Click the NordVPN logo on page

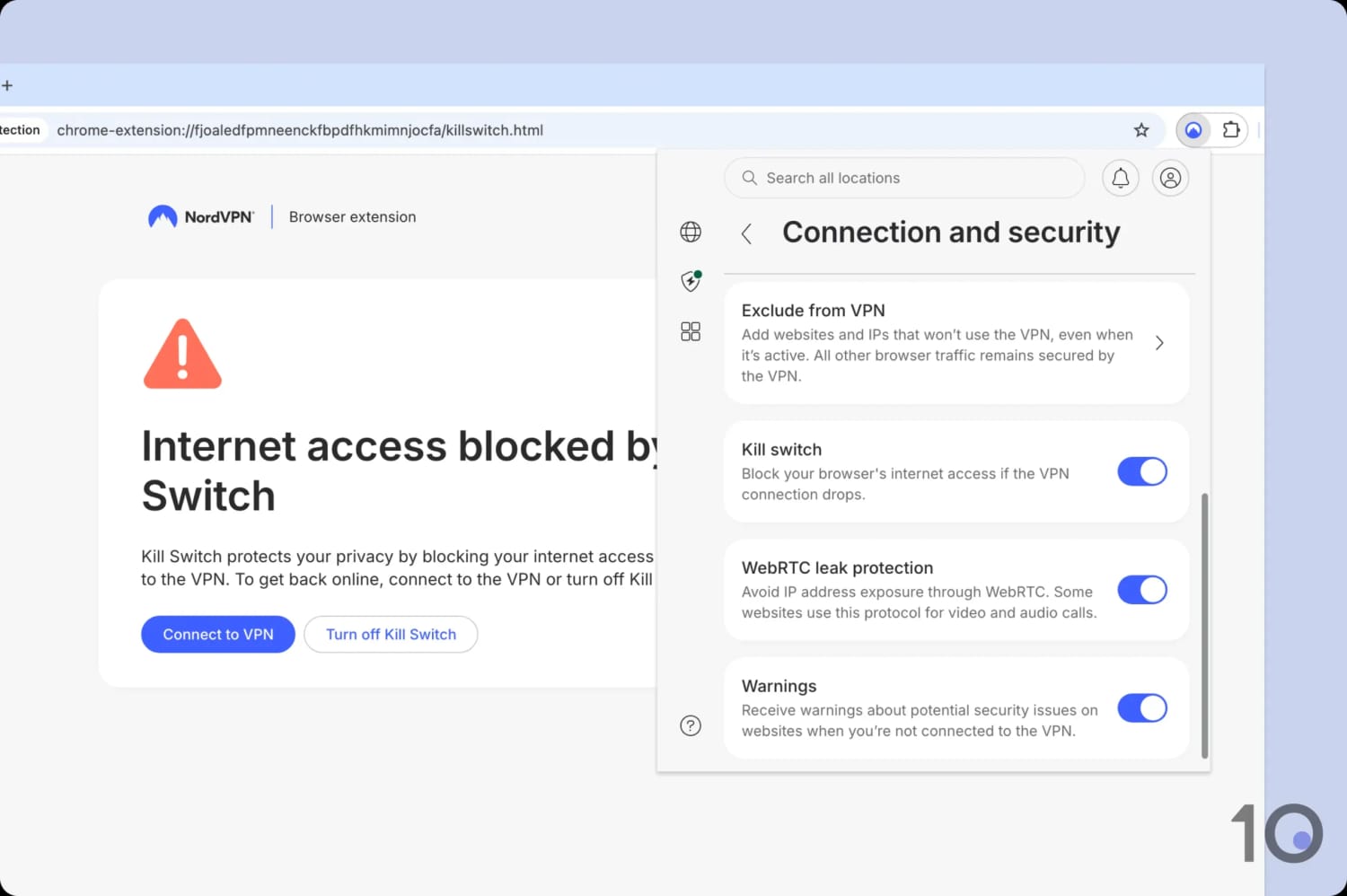coord(201,216)
